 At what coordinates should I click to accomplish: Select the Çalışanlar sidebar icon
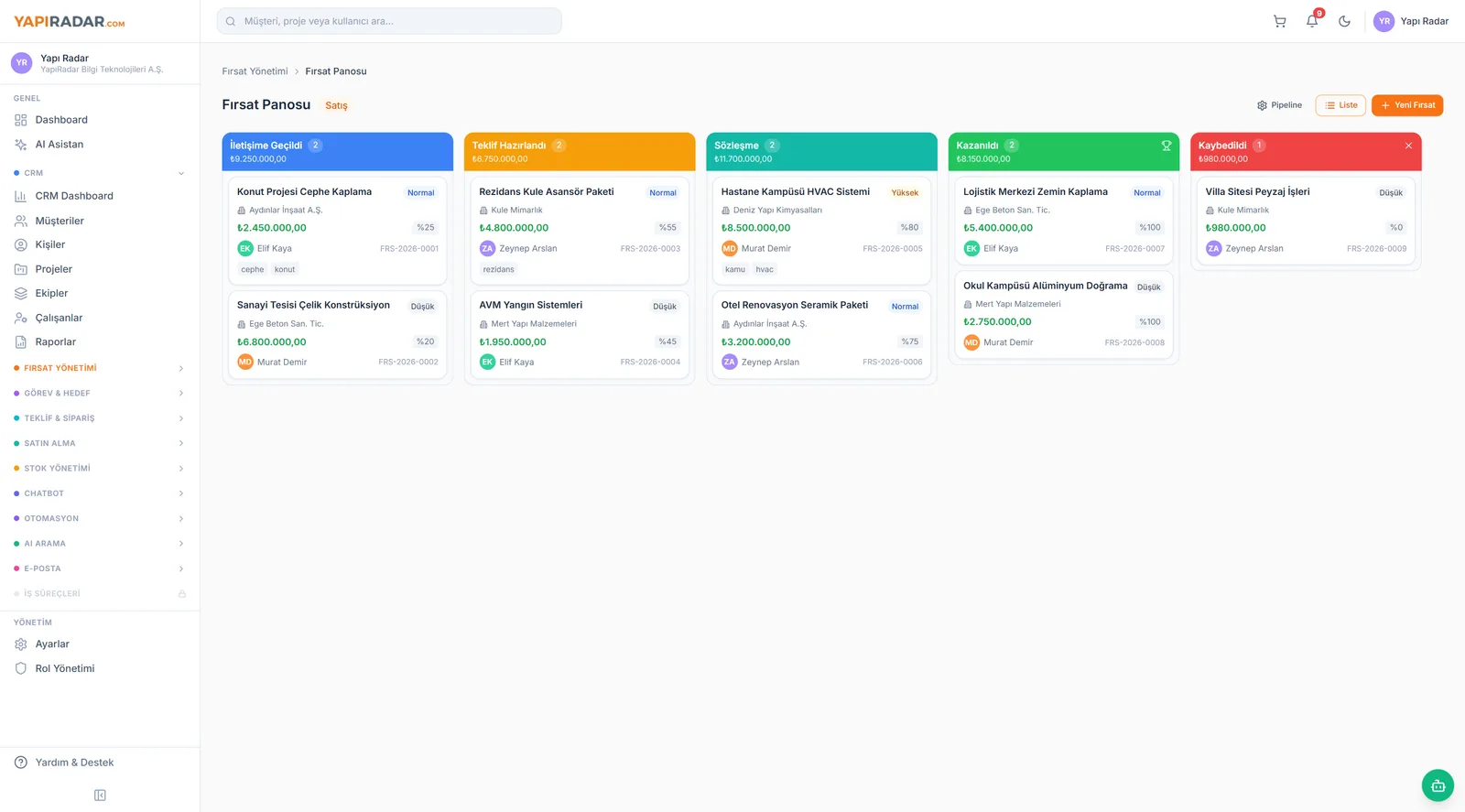point(21,318)
